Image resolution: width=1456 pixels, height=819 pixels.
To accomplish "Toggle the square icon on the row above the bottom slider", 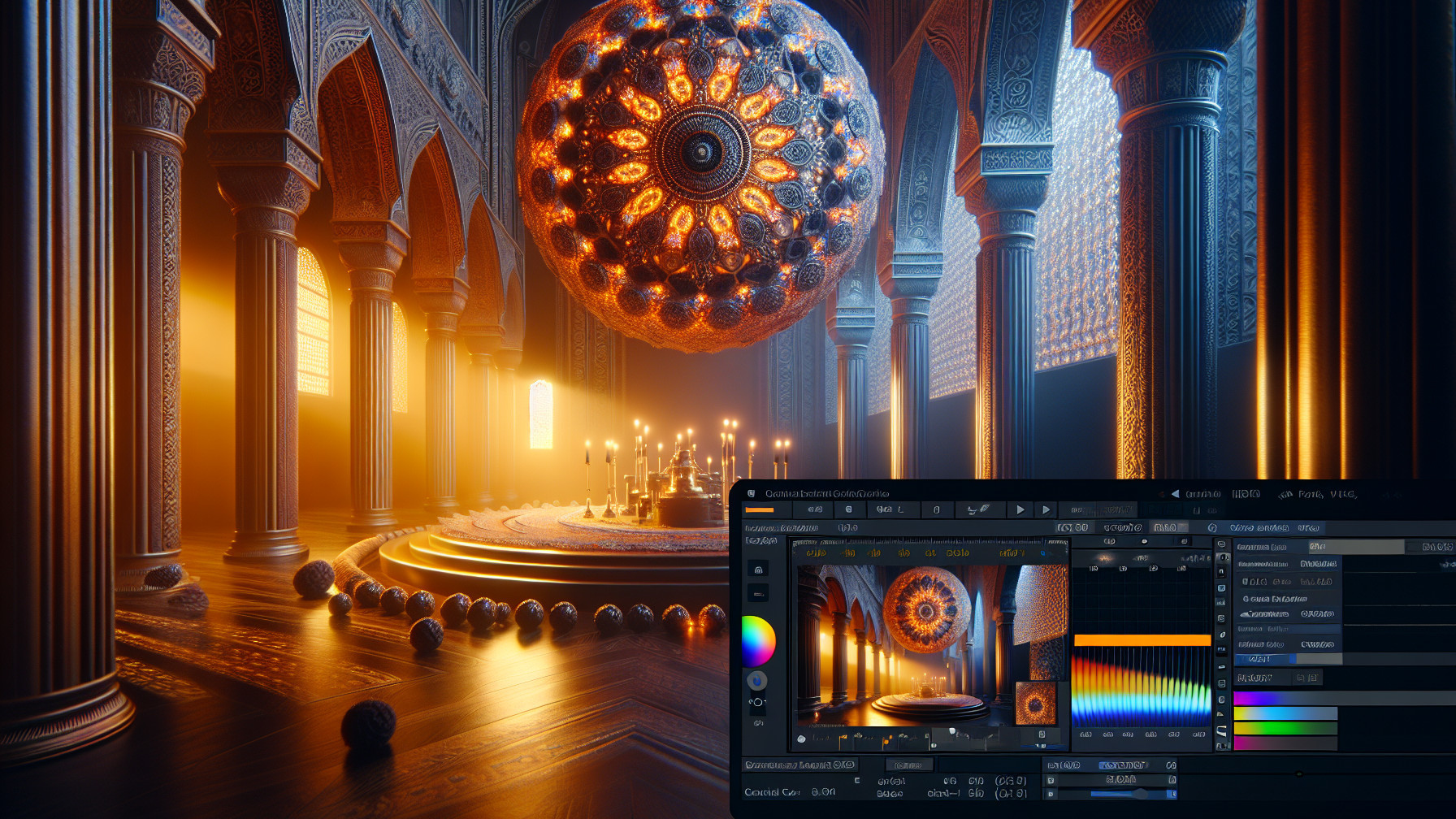I will coord(1051,780).
